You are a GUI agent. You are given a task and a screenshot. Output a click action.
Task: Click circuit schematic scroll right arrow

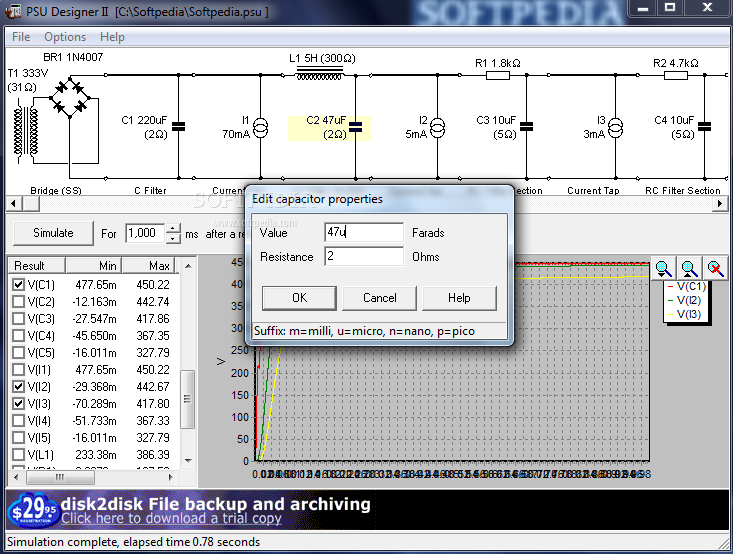click(720, 204)
